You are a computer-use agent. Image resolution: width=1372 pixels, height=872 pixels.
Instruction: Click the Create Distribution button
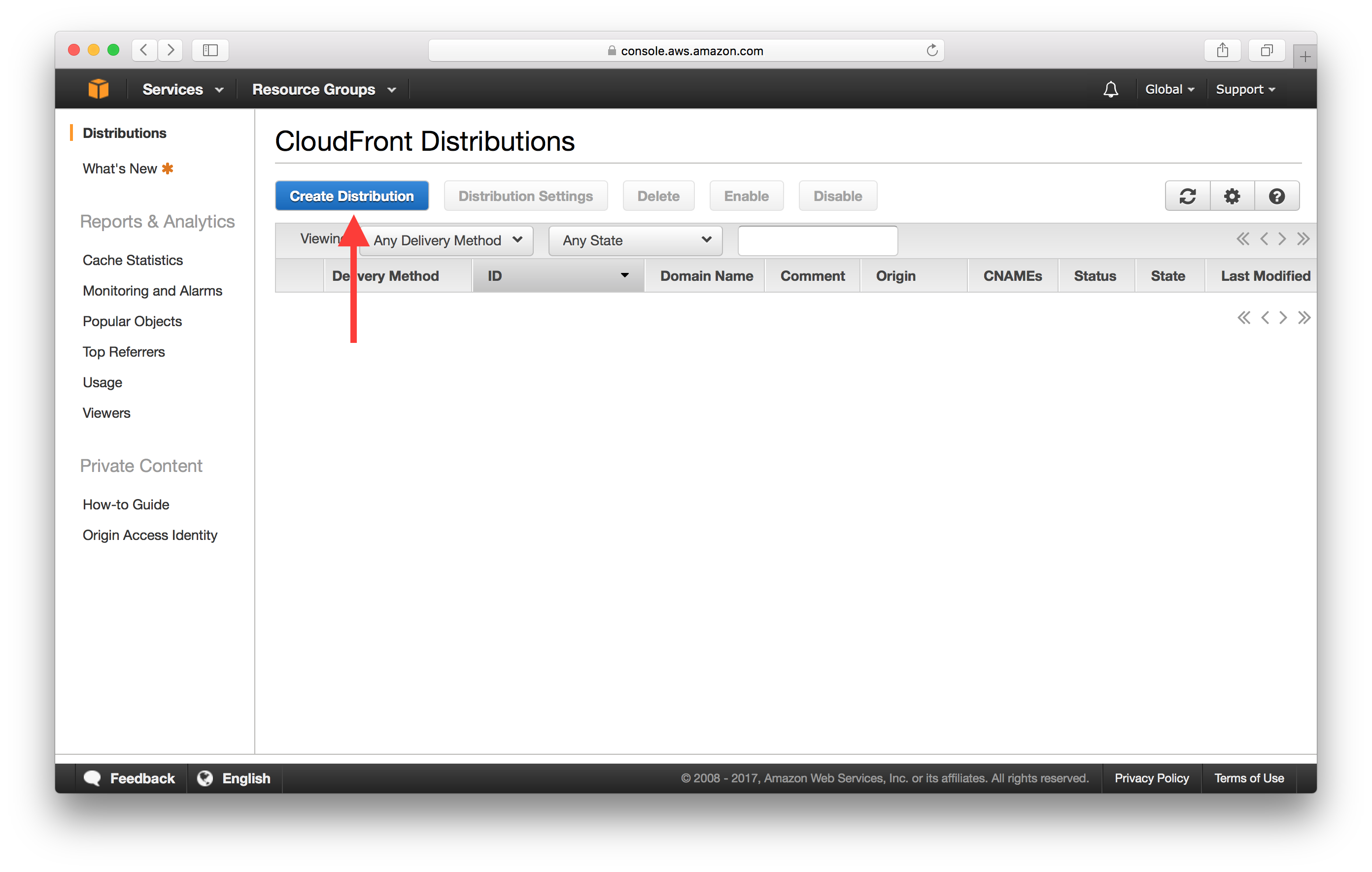(351, 195)
